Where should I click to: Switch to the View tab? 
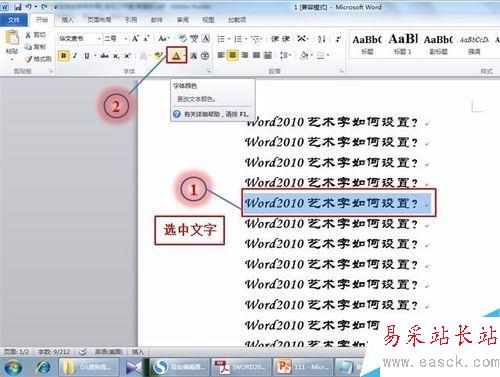[208, 20]
